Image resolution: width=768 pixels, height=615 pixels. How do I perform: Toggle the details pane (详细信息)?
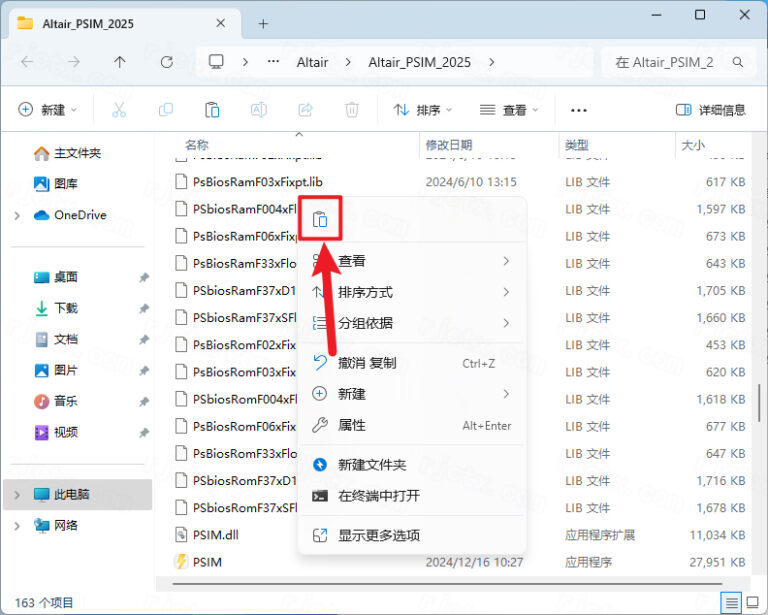point(710,110)
